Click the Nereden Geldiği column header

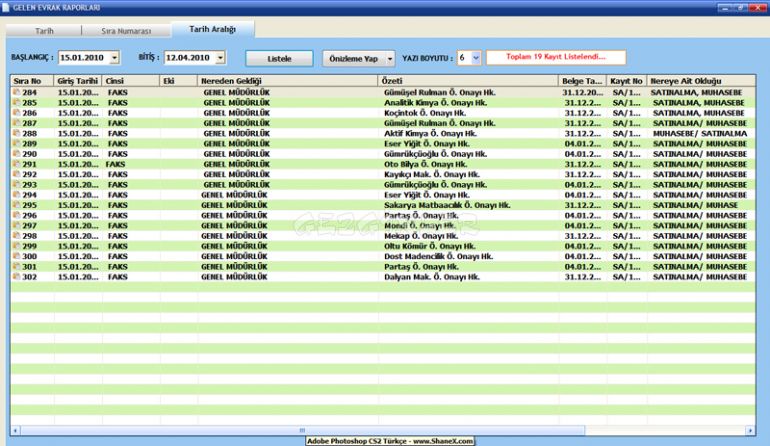tap(287, 79)
